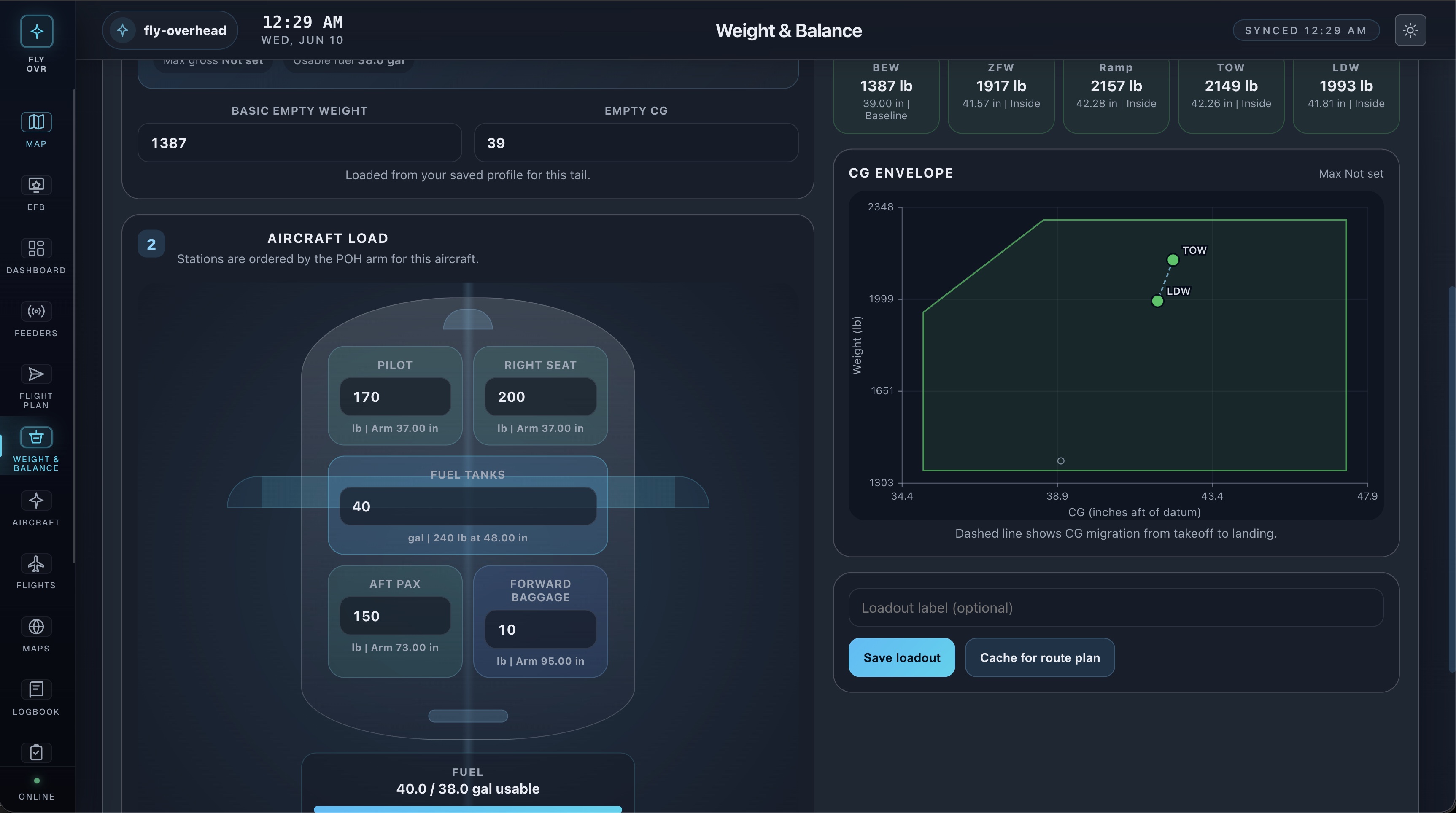Viewport: 1456px width, 813px height.
Task: Click the Synced 12:29 AM status badge
Action: (x=1306, y=30)
